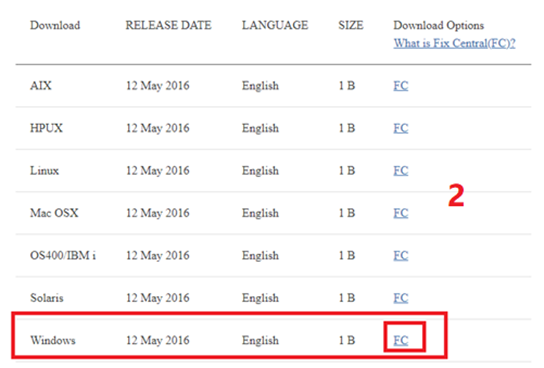Select the 'Solaris' download name

tap(46, 298)
